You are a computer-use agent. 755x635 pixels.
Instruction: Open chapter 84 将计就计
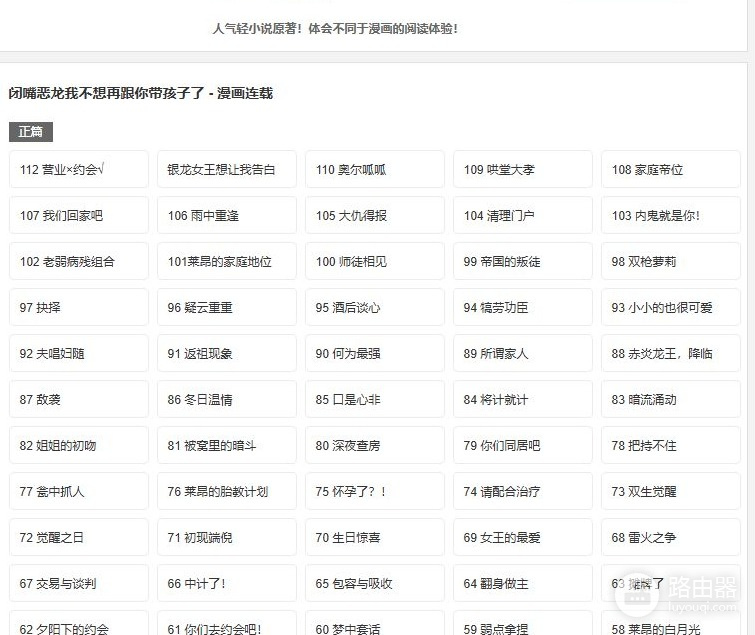click(x=523, y=399)
